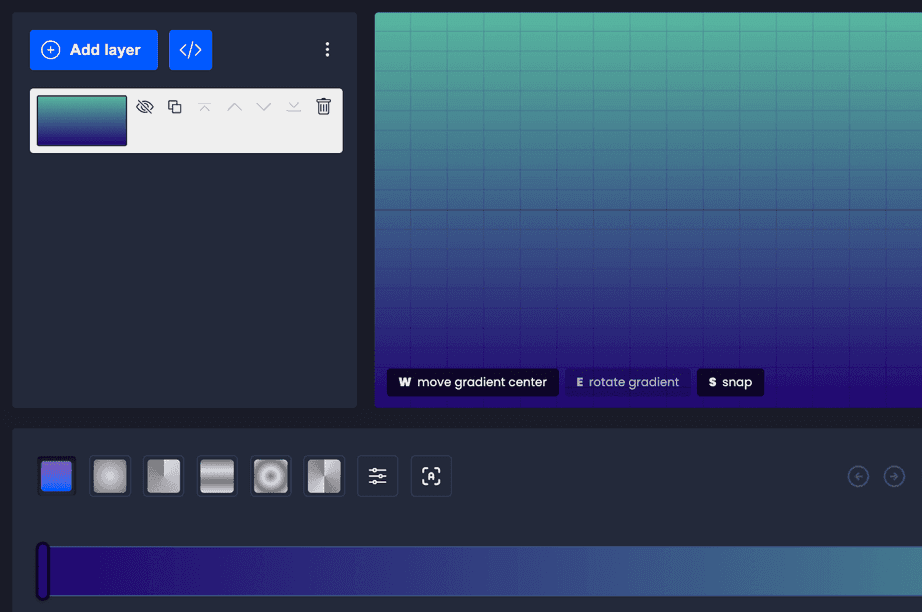Image resolution: width=922 pixels, height=612 pixels.
Task: Choose the conic gradient type
Action: [x=163, y=476]
